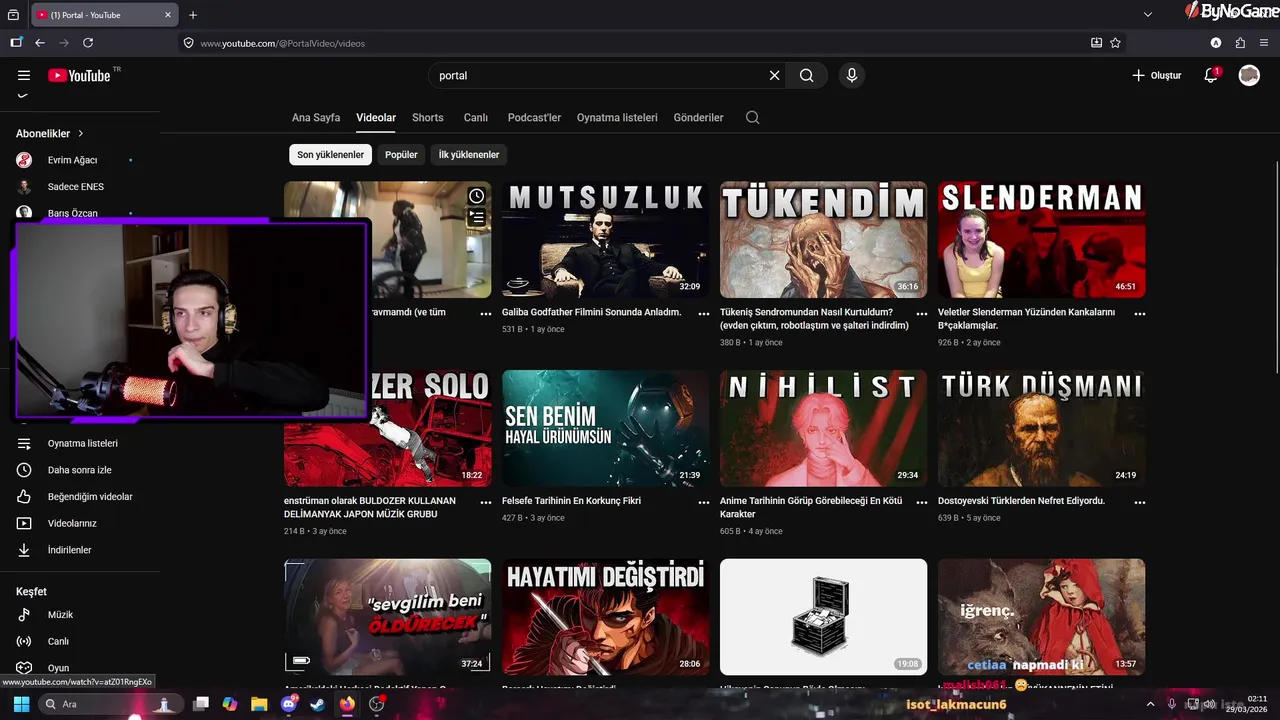Open the browser sidebar toggle icon
1280x720 pixels.
[16, 43]
